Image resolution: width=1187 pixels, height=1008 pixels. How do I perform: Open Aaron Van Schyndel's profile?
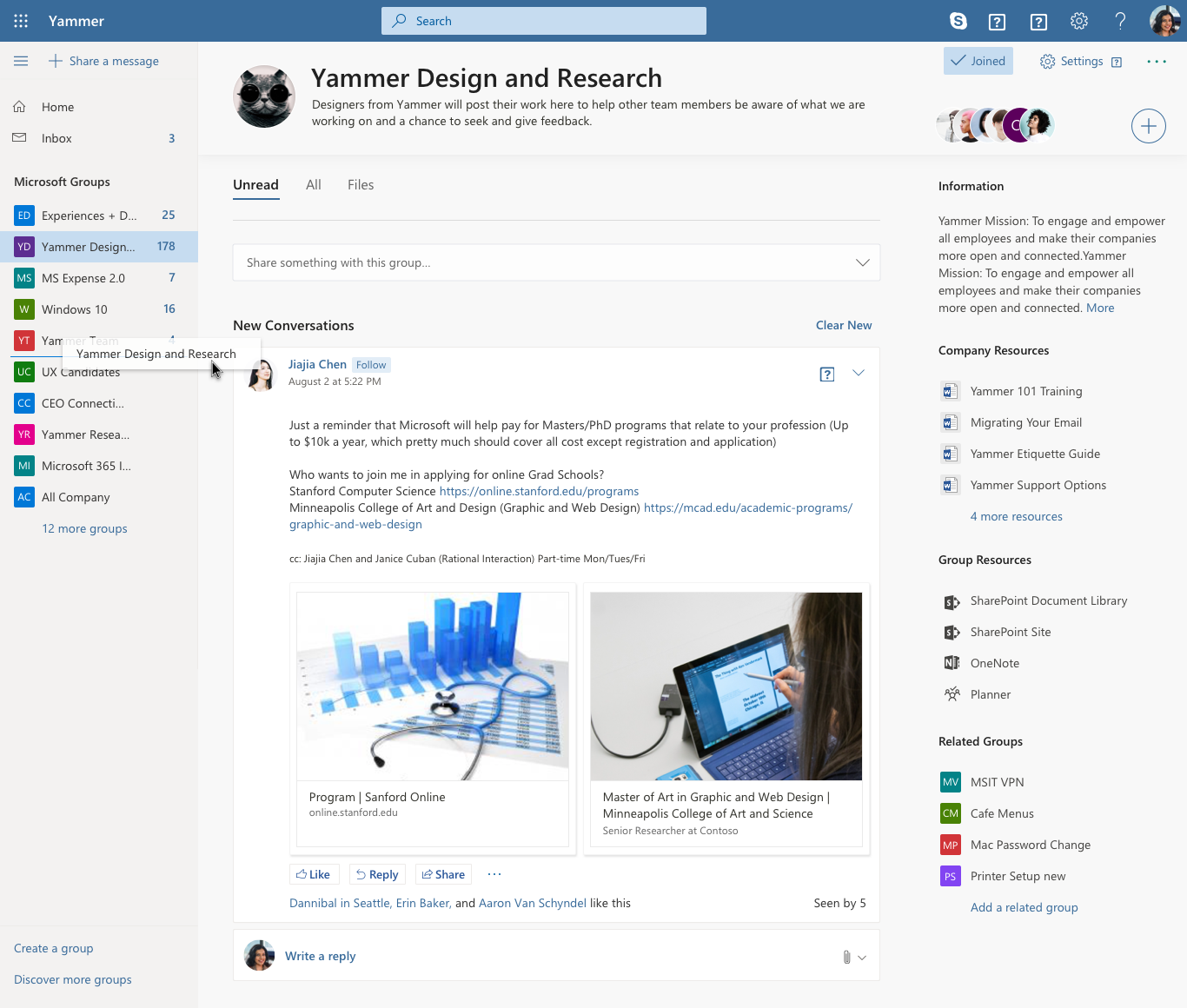533,903
